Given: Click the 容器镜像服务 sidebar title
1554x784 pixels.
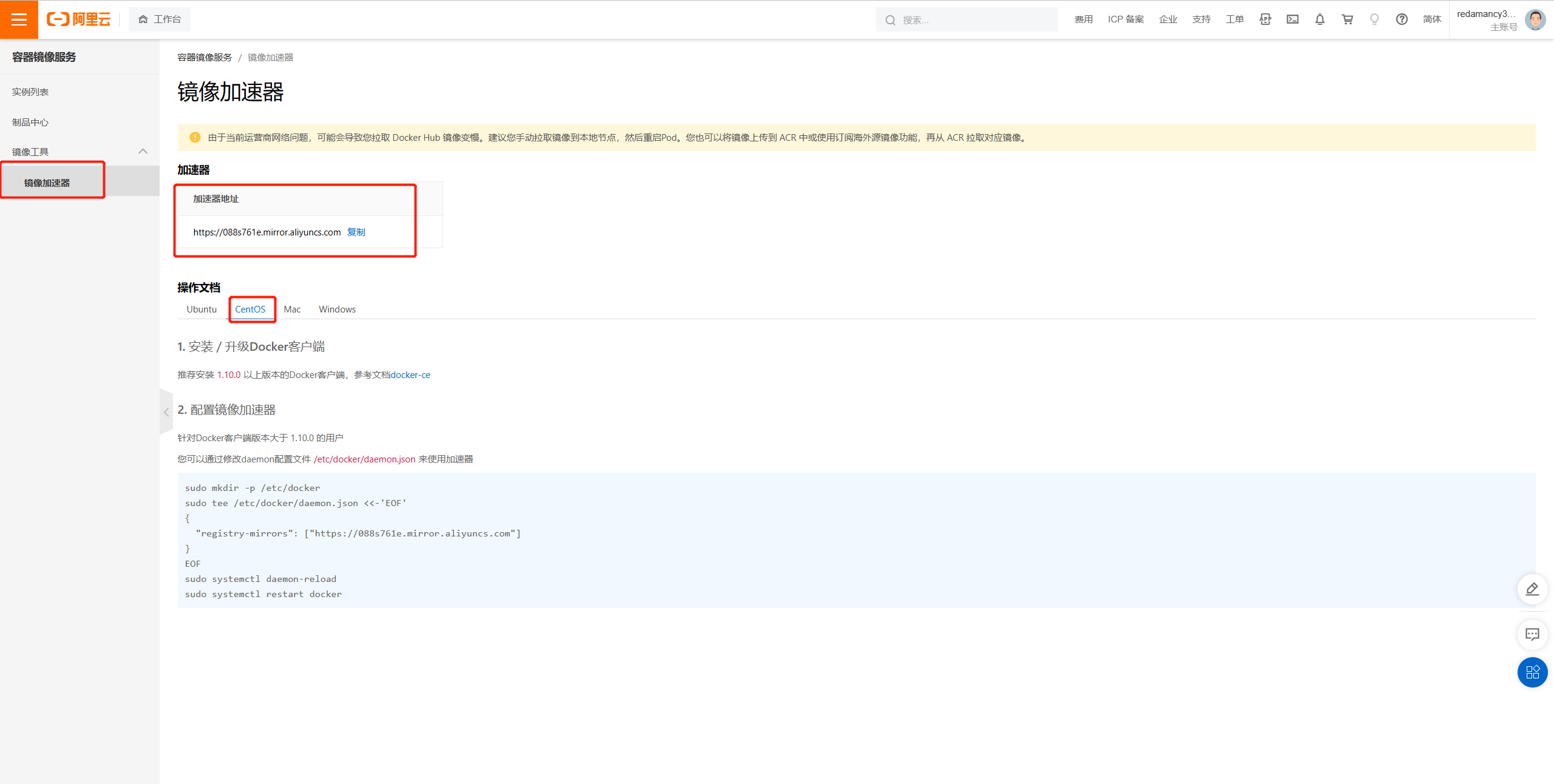Looking at the screenshot, I should (44, 57).
